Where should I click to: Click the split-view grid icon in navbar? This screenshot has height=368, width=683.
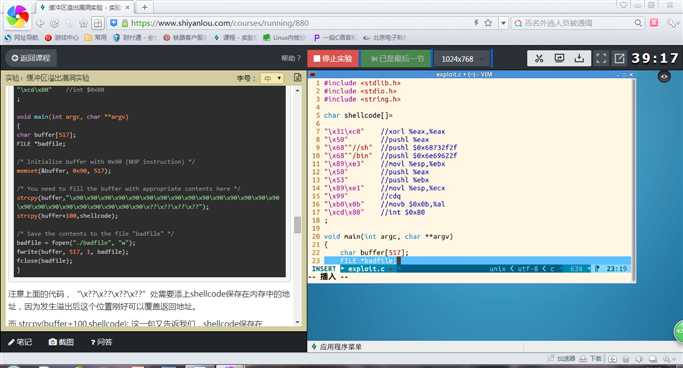[98, 23]
